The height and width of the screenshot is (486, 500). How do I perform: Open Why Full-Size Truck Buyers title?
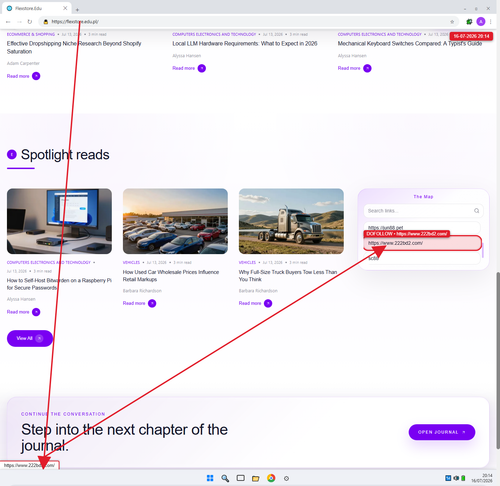point(288,276)
